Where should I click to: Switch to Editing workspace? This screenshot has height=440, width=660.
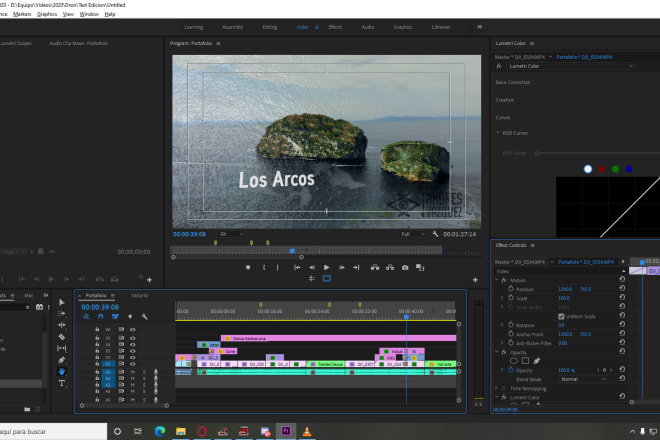(x=270, y=27)
